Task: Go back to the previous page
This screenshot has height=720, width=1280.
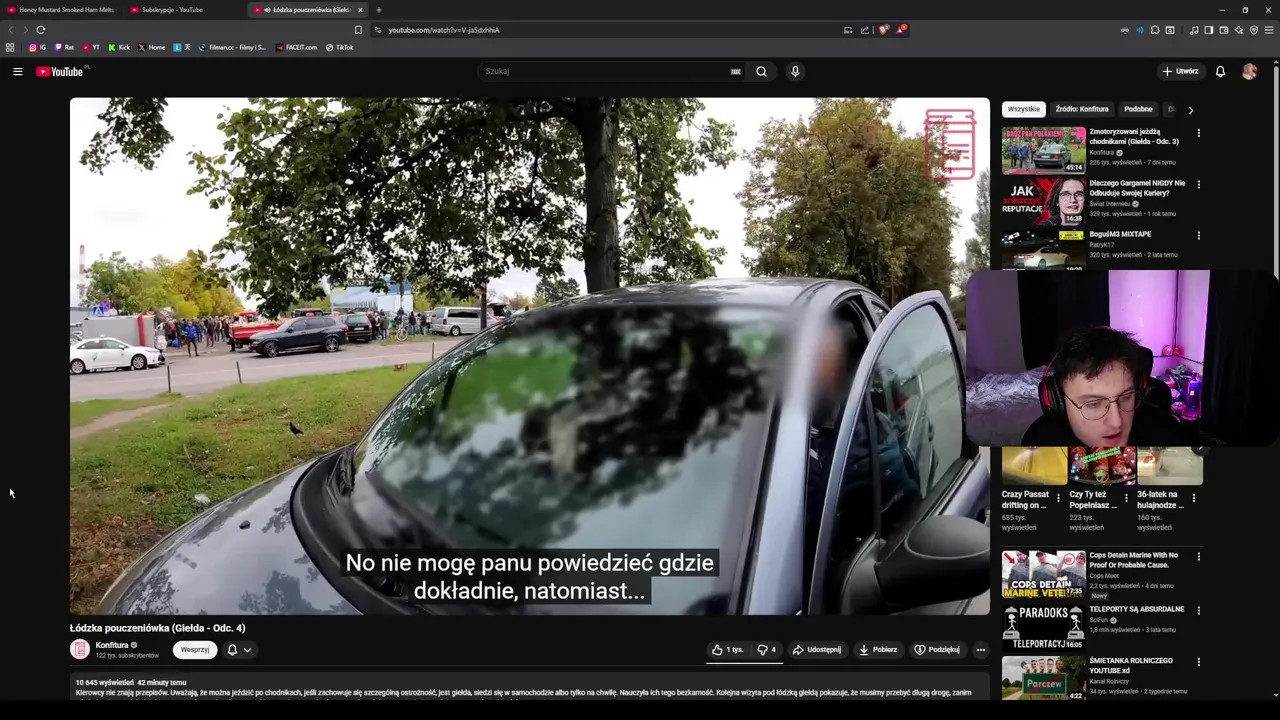Action: coord(12,30)
